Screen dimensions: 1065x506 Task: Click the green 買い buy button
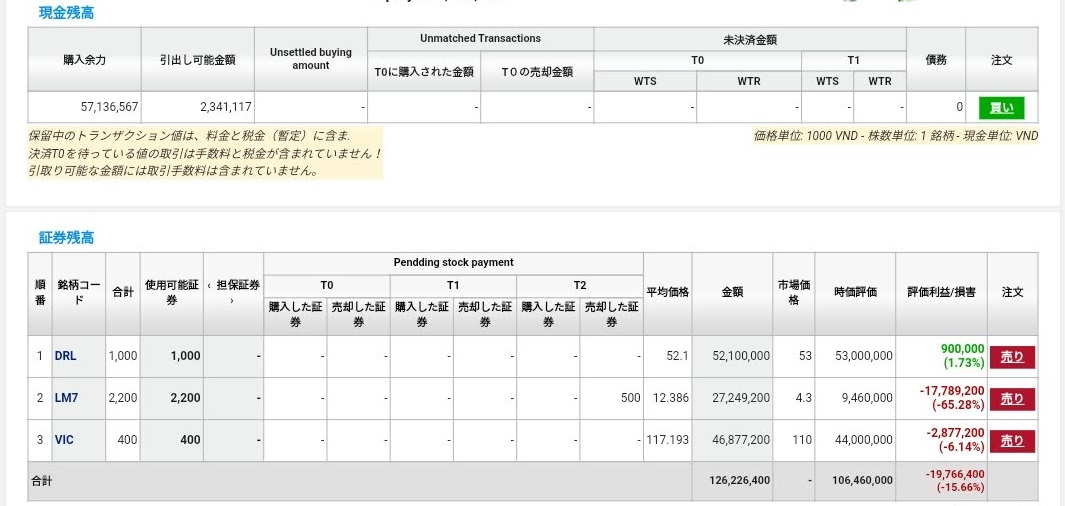point(1001,107)
